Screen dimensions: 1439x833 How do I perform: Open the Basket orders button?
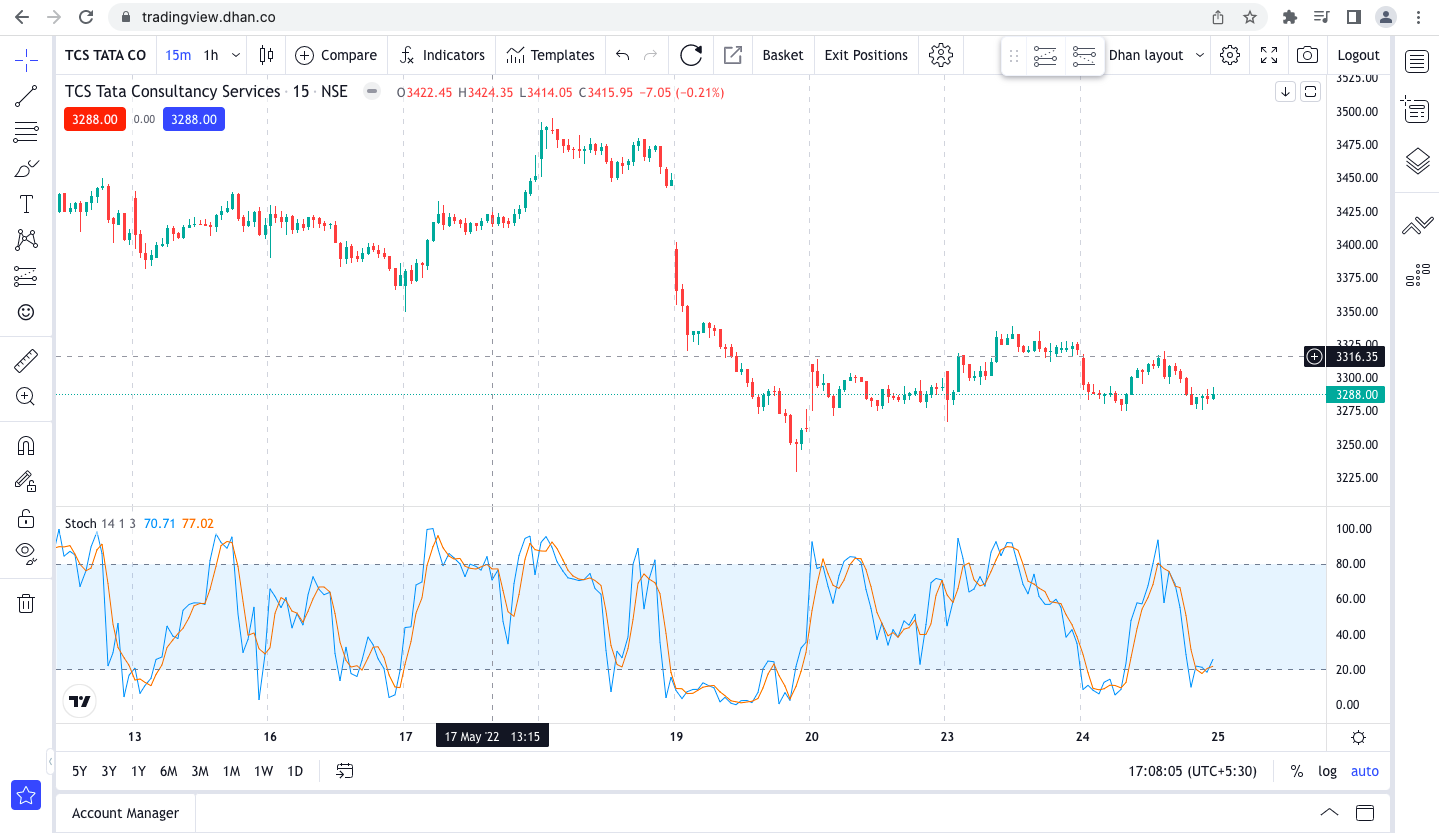click(783, 55)
